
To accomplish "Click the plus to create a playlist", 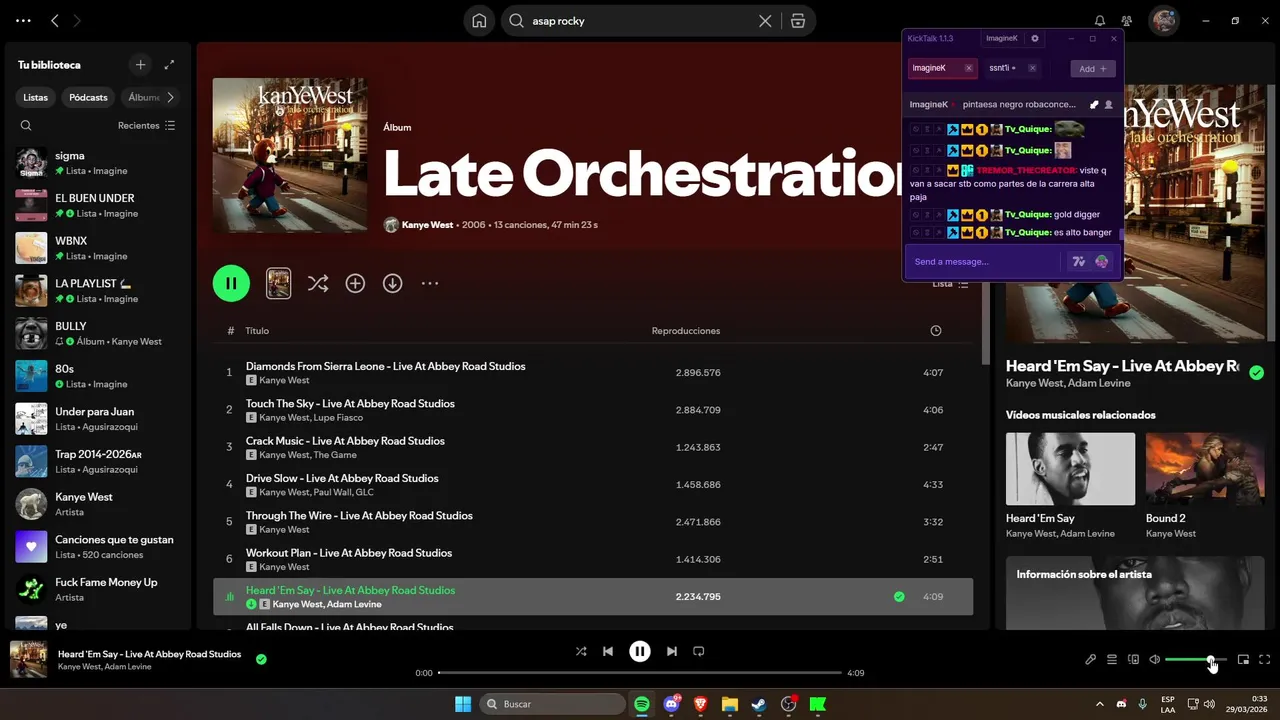I will coord(140,65).
